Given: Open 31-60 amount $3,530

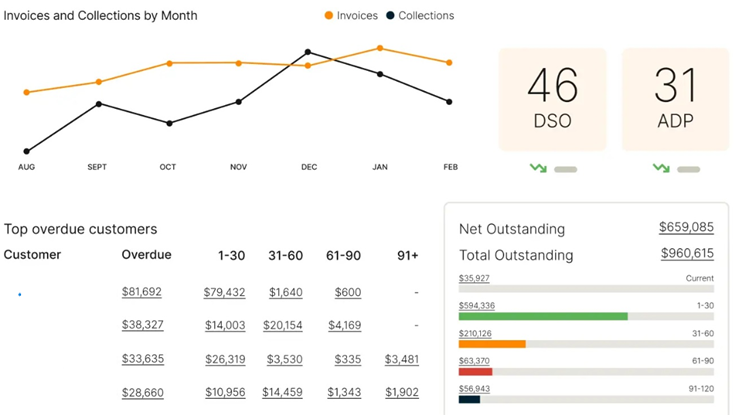Looking at the screenshot, I should pos(285,360).
